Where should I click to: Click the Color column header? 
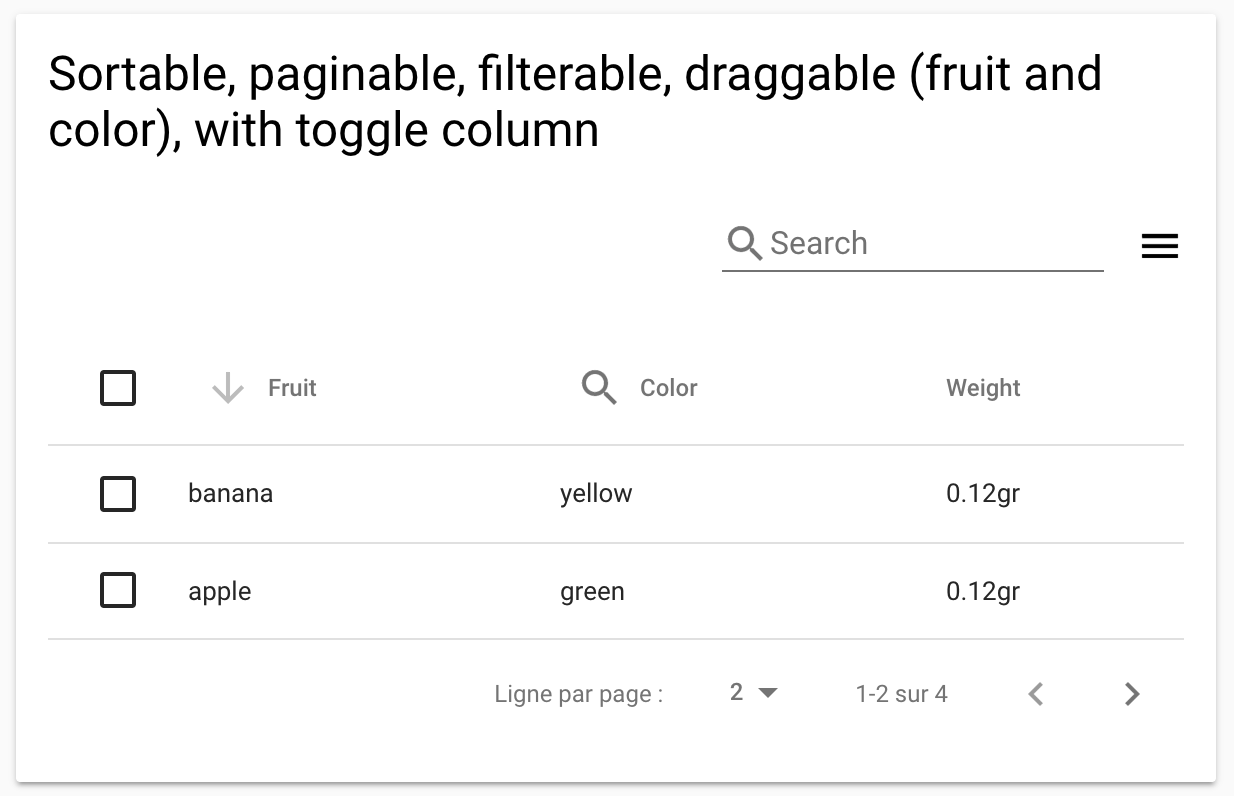pyautogui.click(x=668, y=388)
